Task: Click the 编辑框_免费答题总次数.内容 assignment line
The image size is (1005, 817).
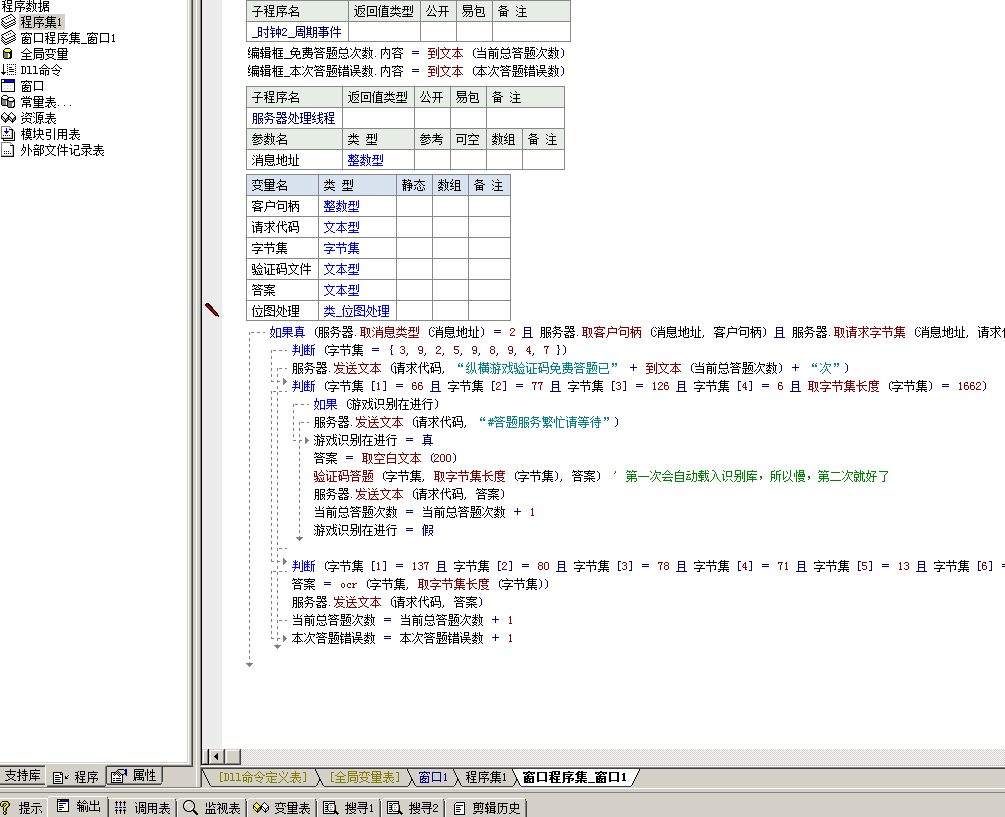Action: click(x=406, y=53)
